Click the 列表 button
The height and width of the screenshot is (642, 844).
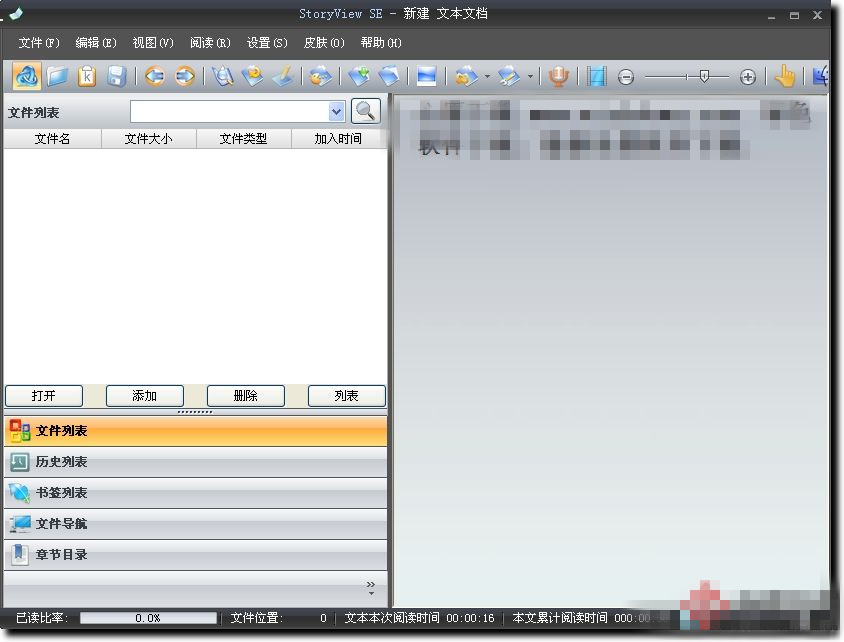[x=347, y=396]
